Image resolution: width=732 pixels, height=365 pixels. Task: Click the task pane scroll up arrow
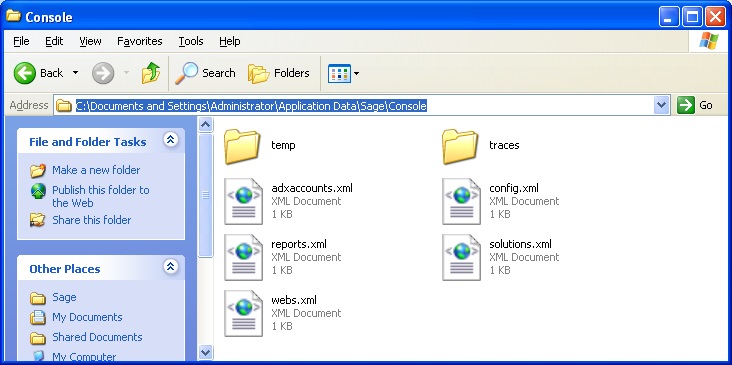tap(205, 124)
